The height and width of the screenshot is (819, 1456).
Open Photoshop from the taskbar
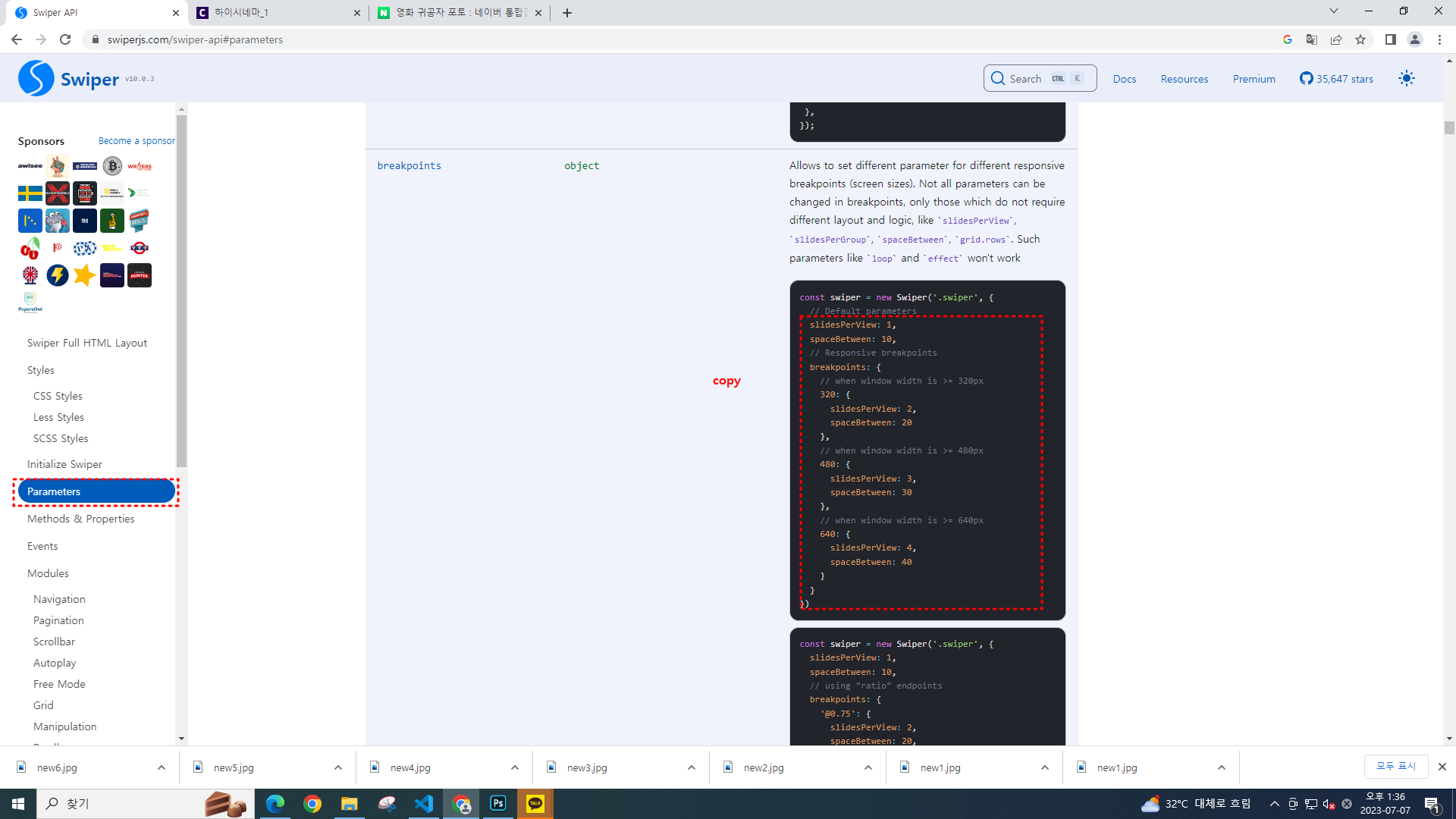click(498, 804)
